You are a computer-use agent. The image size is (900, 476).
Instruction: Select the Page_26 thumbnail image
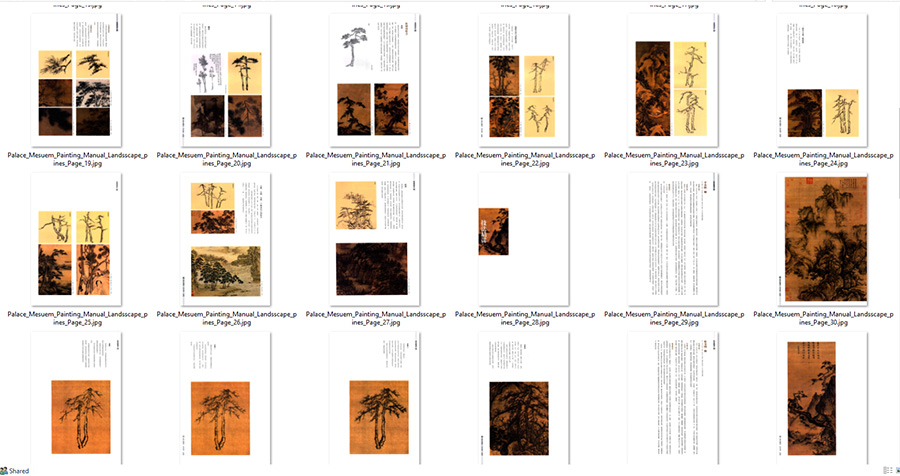point(226,239)
